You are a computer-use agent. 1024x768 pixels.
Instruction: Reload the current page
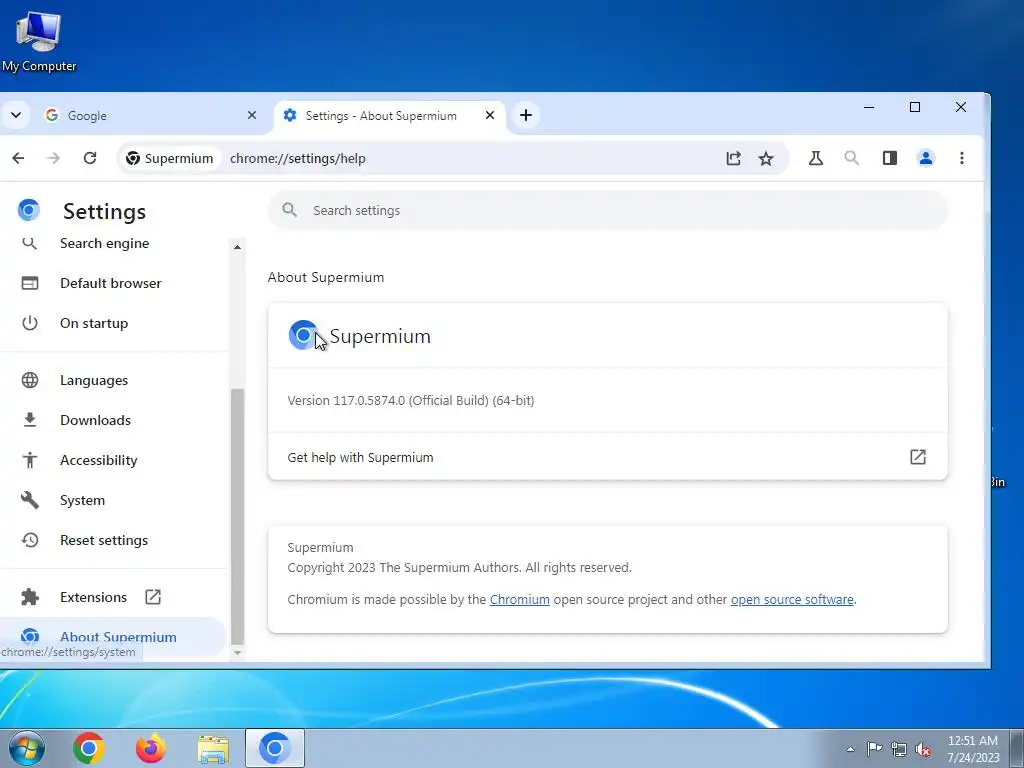click(90, 158)
